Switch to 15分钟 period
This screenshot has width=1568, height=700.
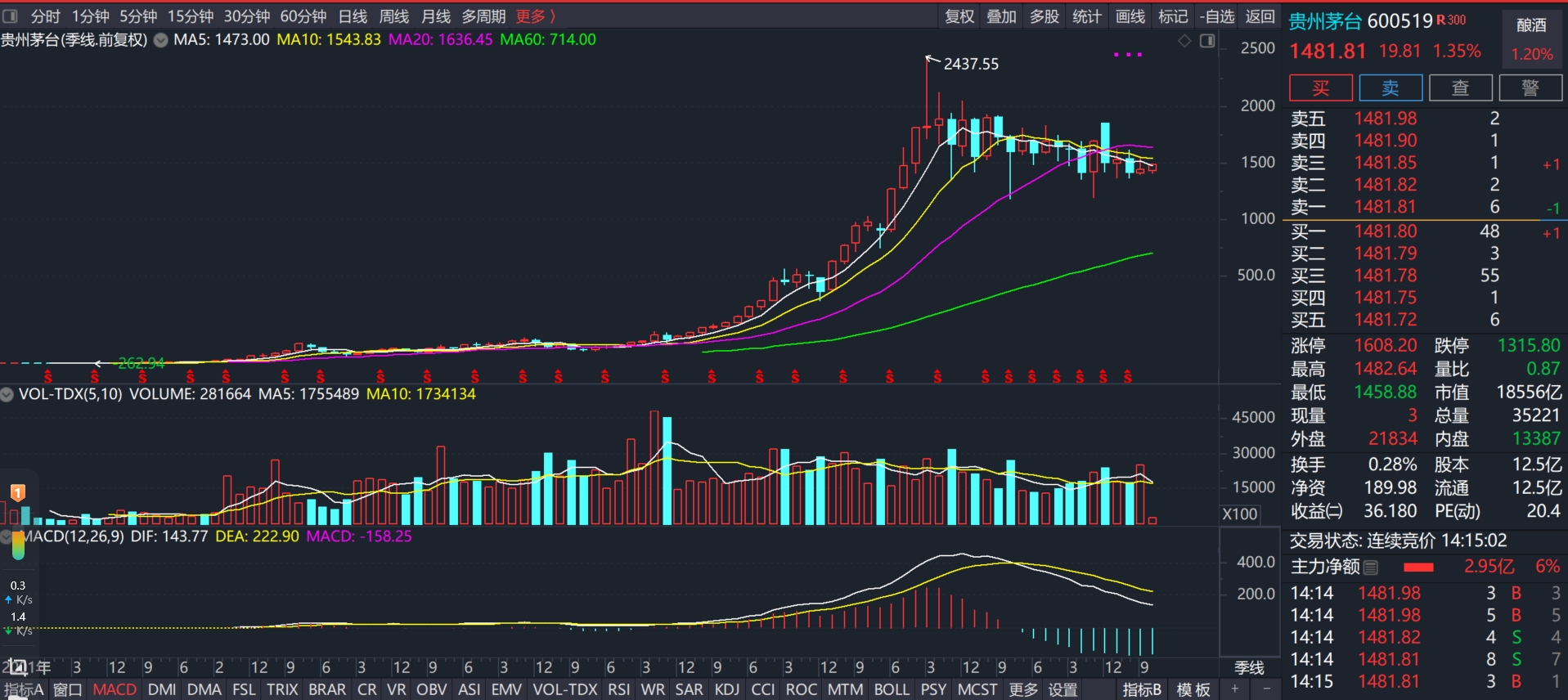point(191,16)
